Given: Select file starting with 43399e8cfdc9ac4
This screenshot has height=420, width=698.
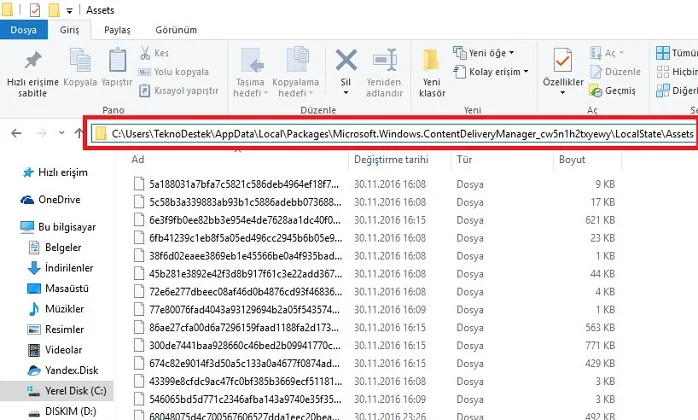Looking at the screenshot, I should [x=237, y=381].
